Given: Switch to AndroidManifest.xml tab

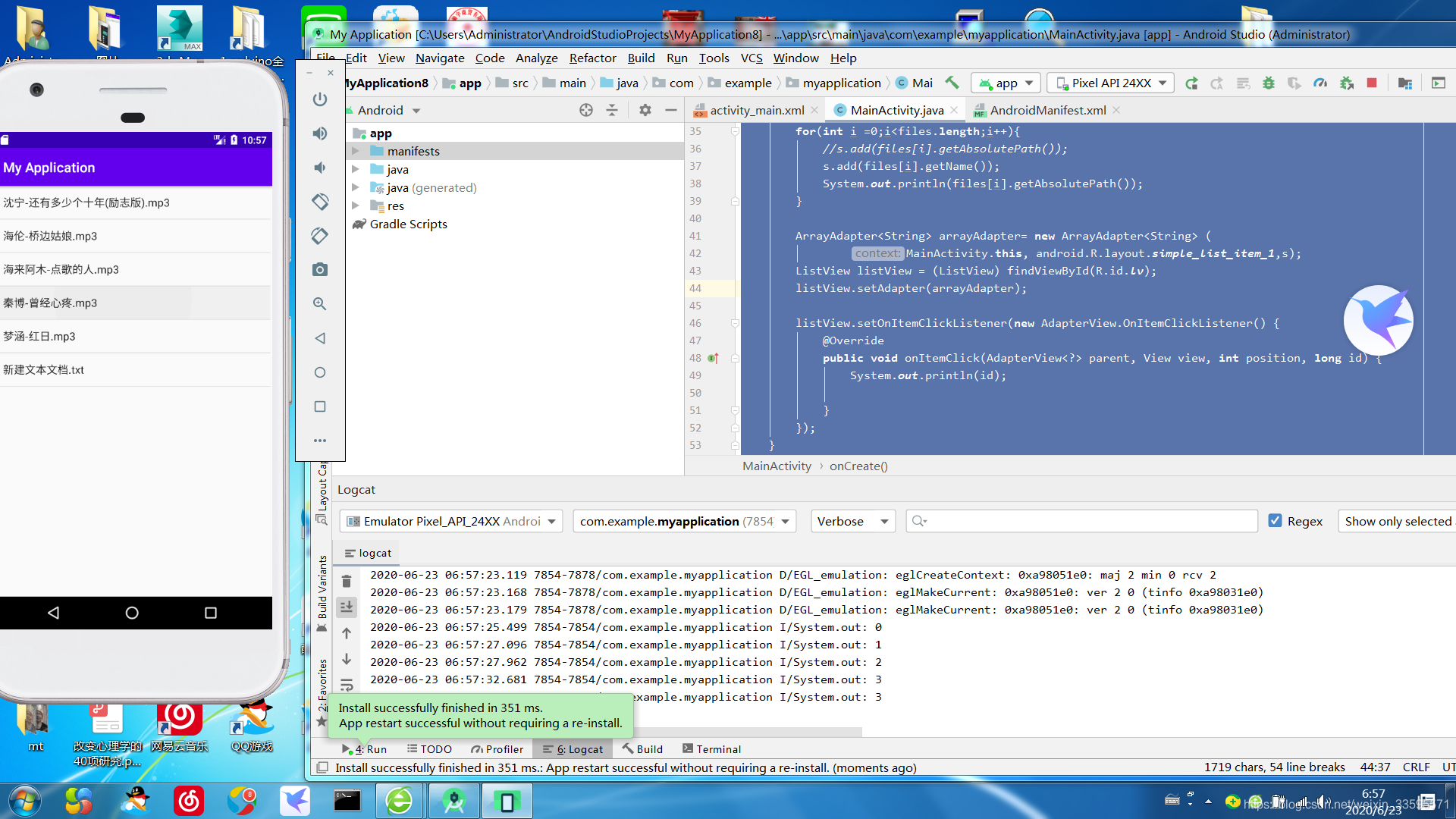Looking at the screenshot, I should point(1046,110).
